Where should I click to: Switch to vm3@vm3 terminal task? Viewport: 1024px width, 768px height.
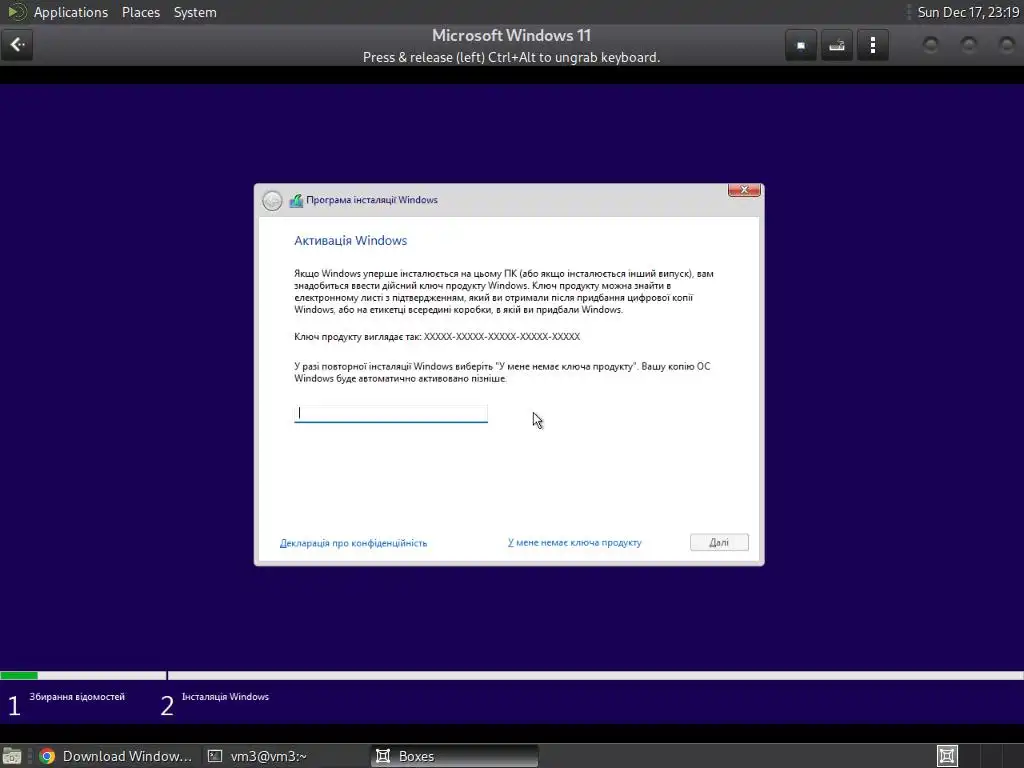(258, 756)
